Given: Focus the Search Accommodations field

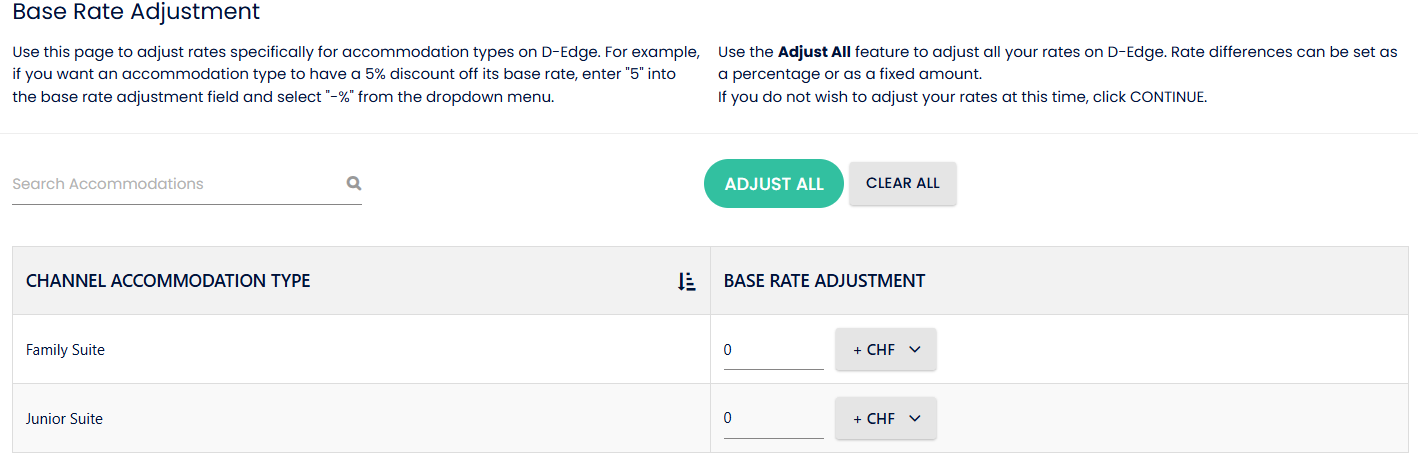Looking at the screenshot, I should click(x=175, y=184).
